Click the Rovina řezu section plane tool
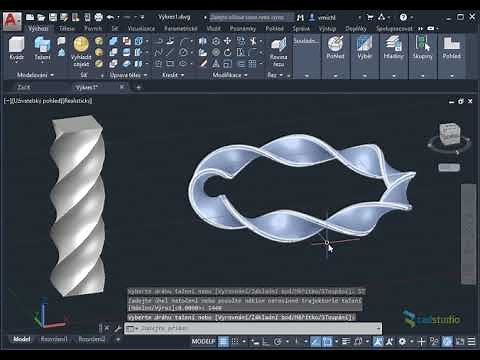Viewport: 480px width, 360px height. (278, 53)
